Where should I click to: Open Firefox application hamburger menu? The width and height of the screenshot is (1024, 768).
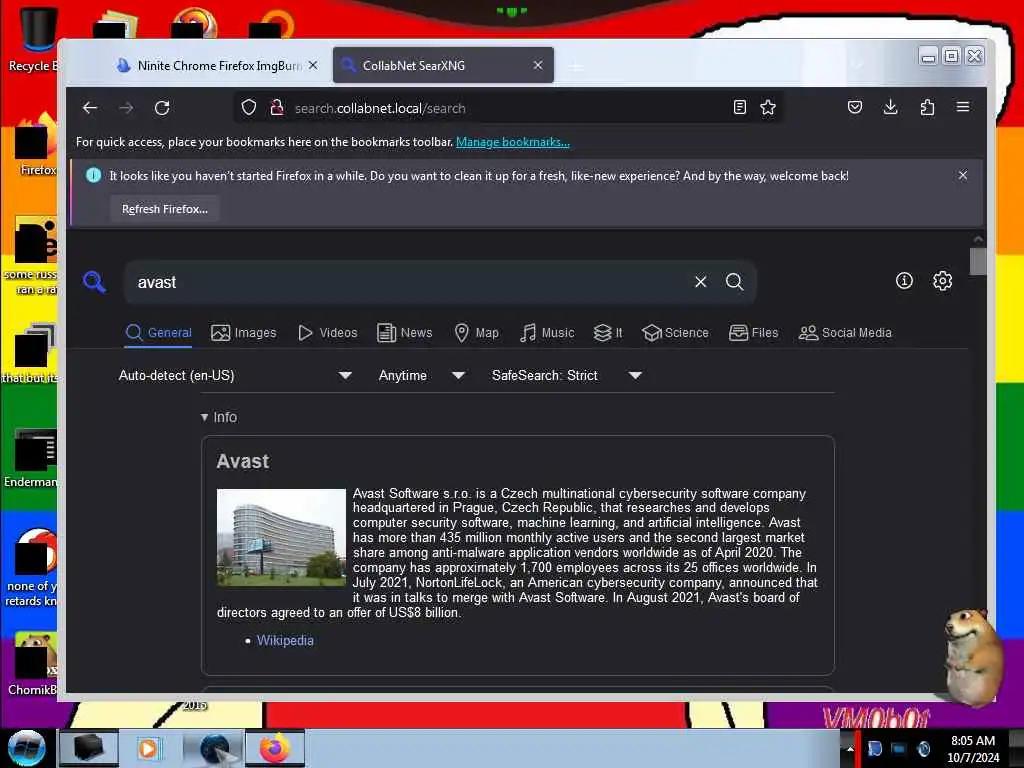[963, 107]
